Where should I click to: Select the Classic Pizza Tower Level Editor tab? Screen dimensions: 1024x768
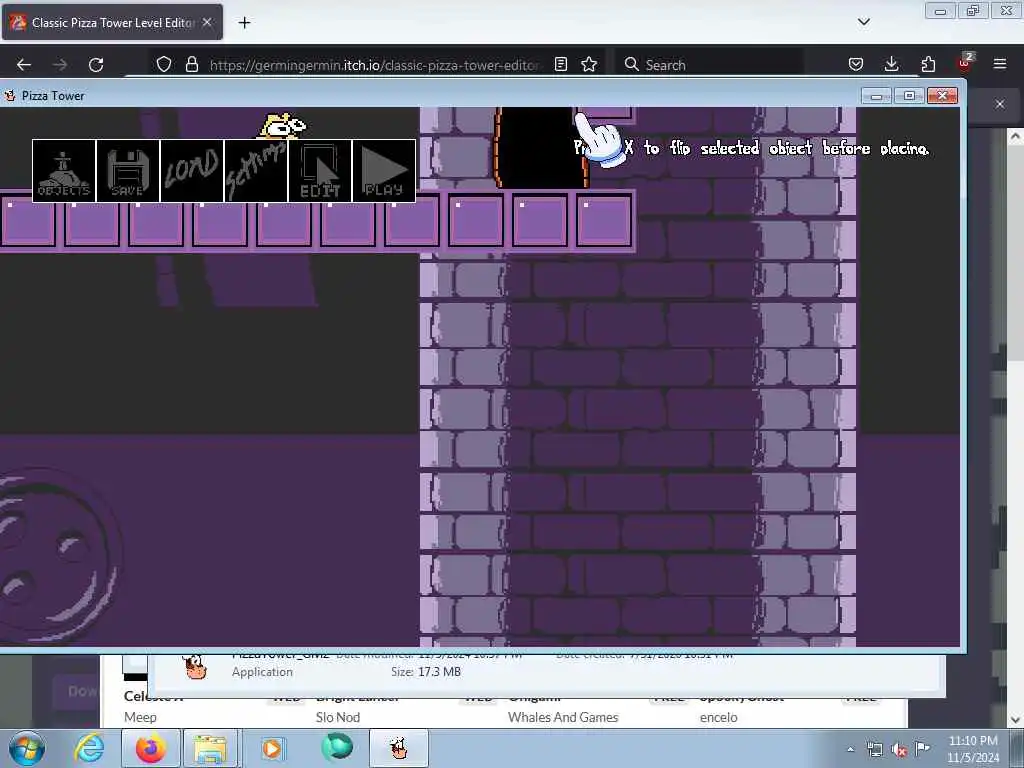[112, 22]
